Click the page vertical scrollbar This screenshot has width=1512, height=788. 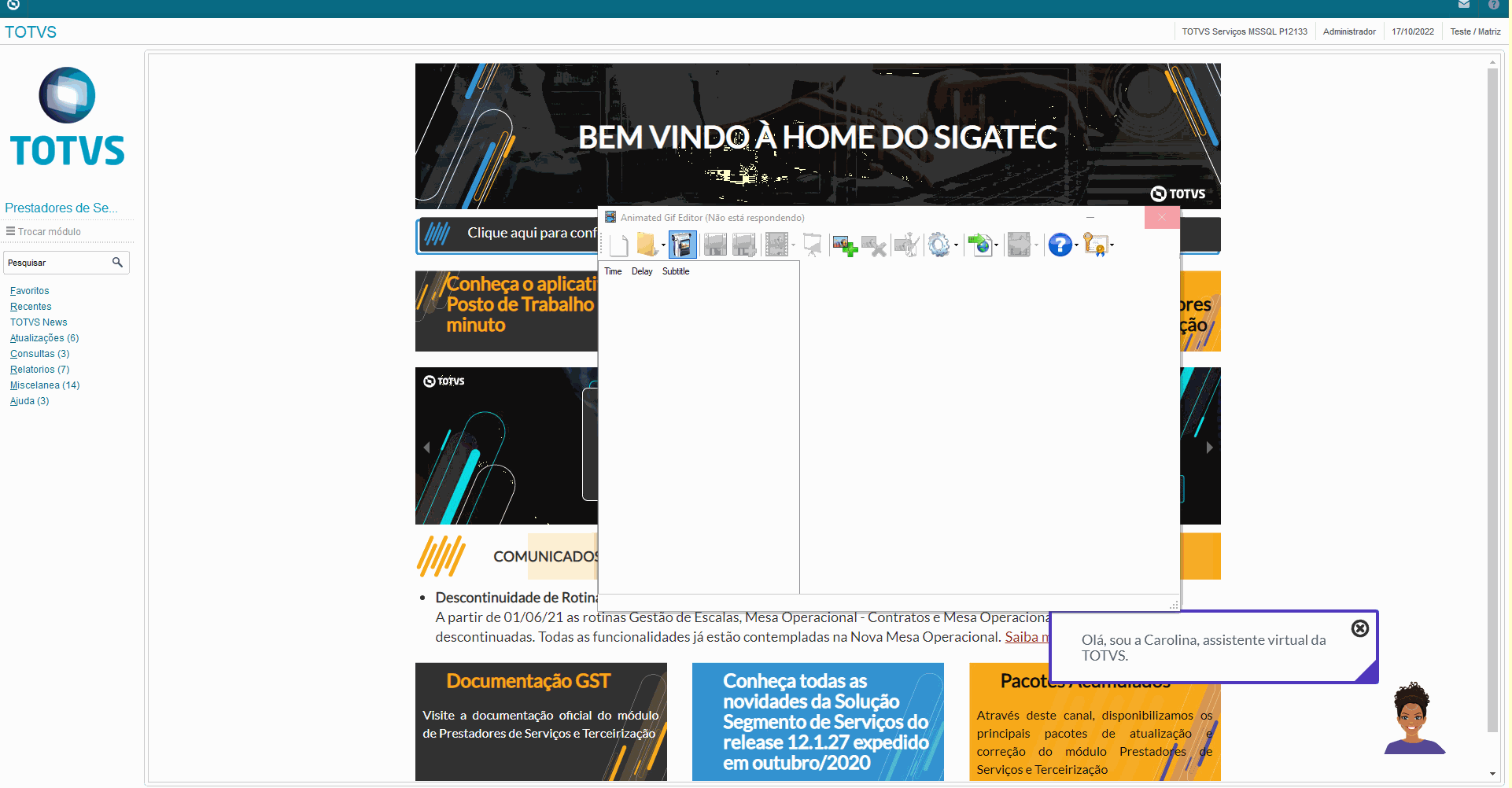click(x=1492, y=401)
